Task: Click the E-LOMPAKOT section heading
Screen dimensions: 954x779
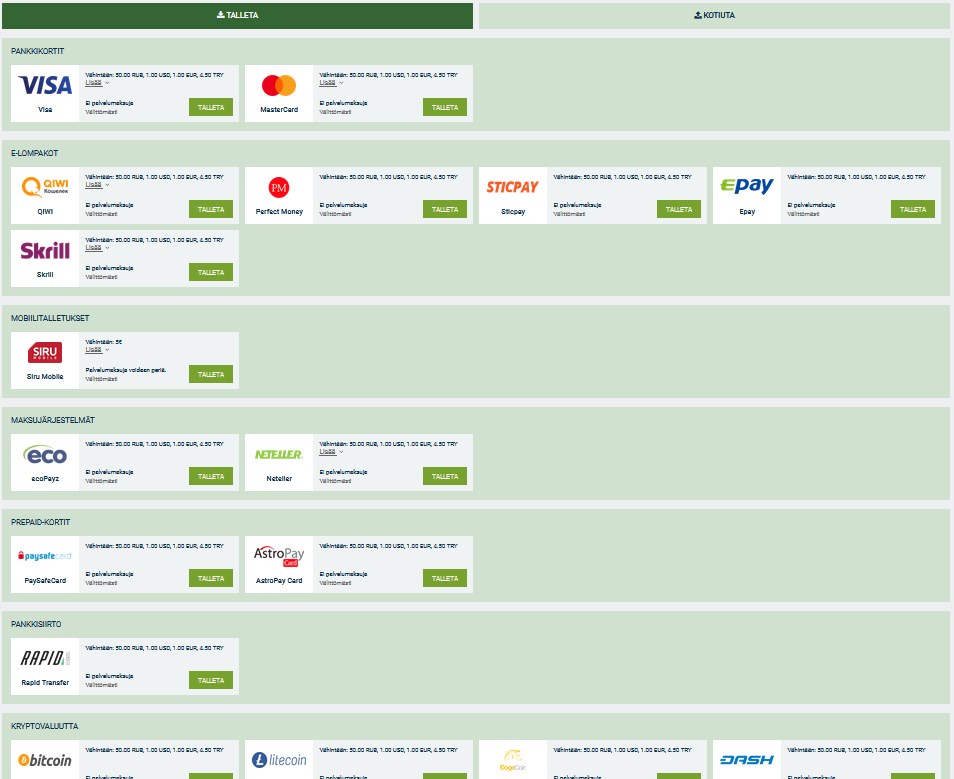Action: coord(34,153)
